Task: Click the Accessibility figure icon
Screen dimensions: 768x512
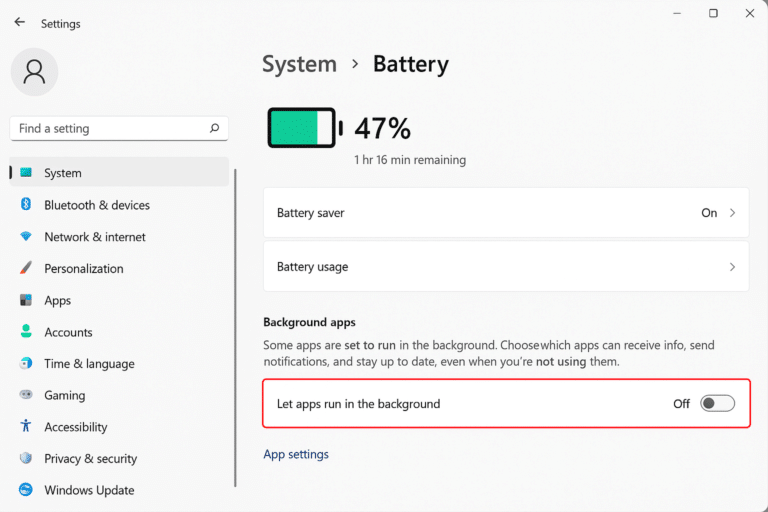Action: (26, 427)
